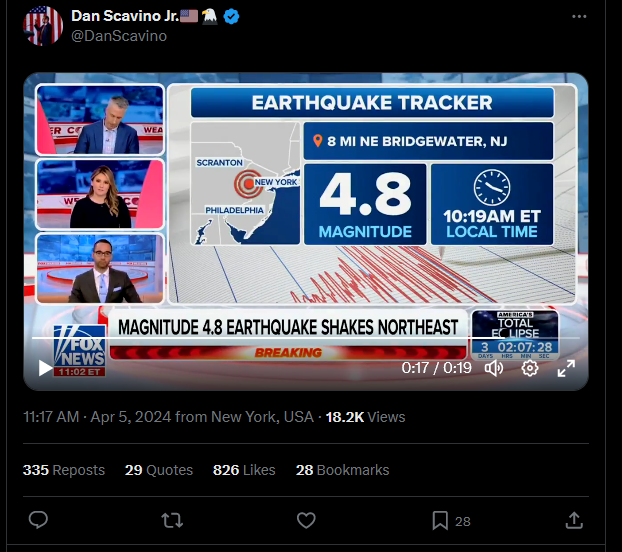Bookmark the post with bookmark icon
622x552 pixels.
pyautogui.click(x=440, y=520)
